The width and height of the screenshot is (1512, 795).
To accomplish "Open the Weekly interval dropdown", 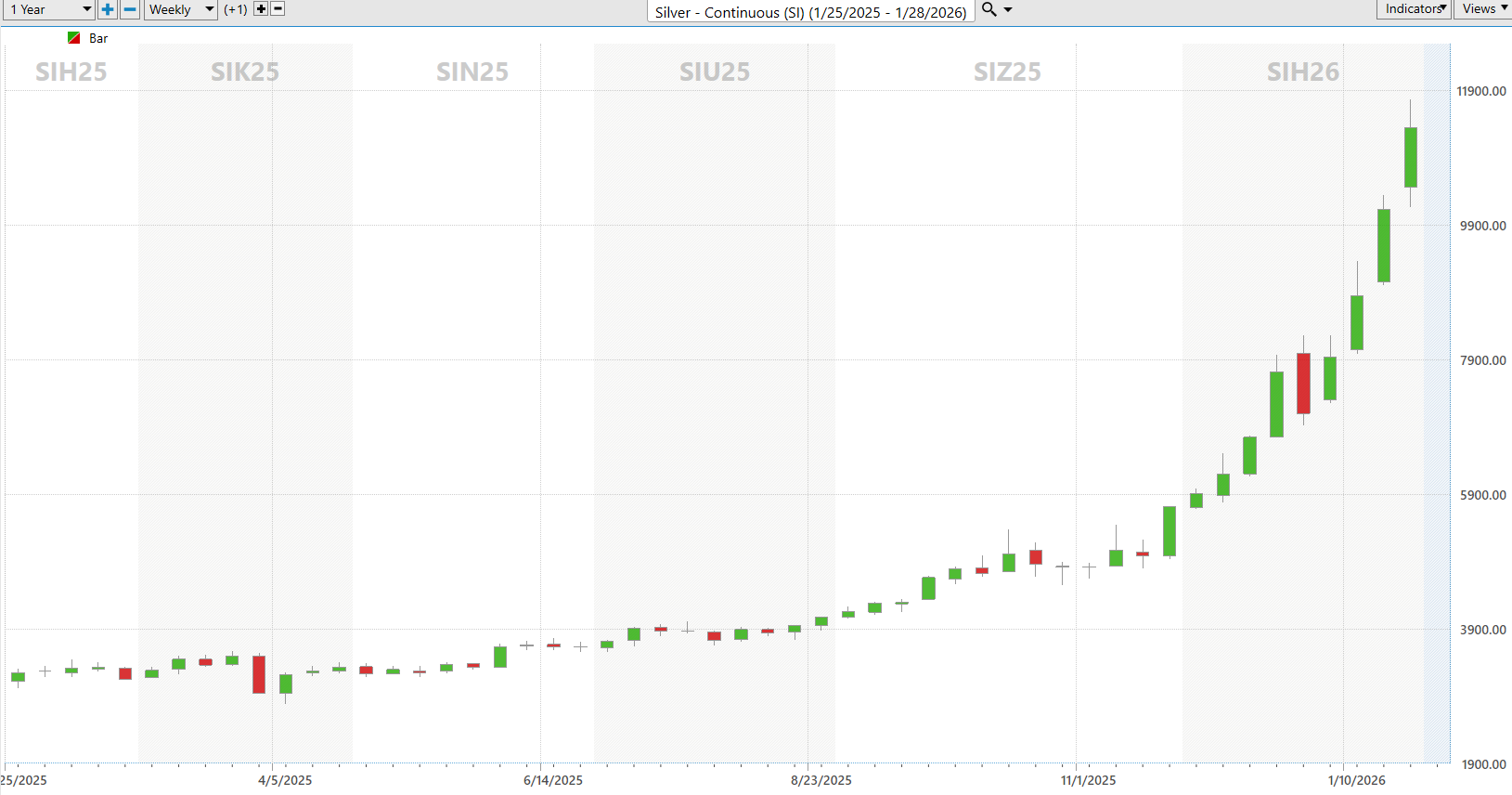I will 181,9.
